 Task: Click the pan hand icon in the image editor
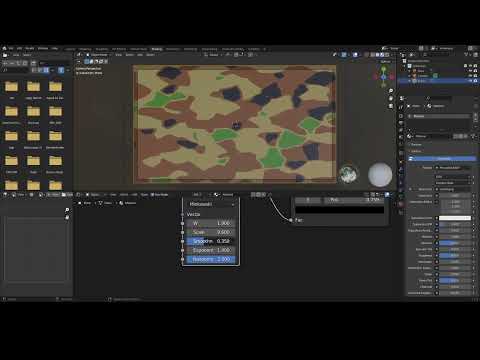coord(67,217)
